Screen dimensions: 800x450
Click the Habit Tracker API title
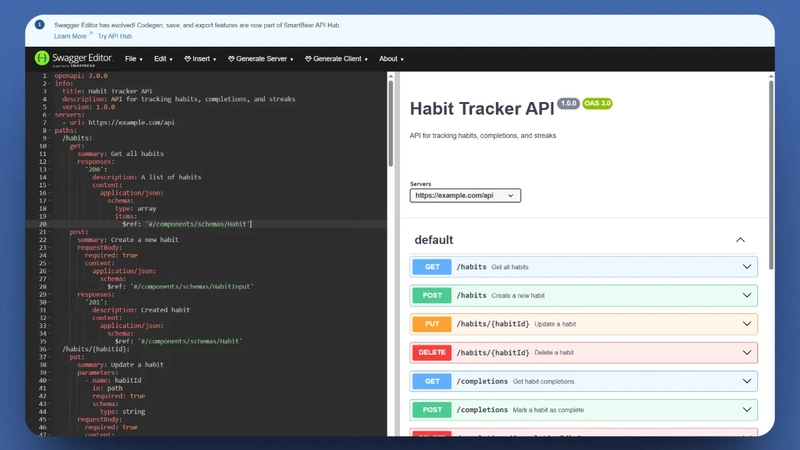[482, 109]
